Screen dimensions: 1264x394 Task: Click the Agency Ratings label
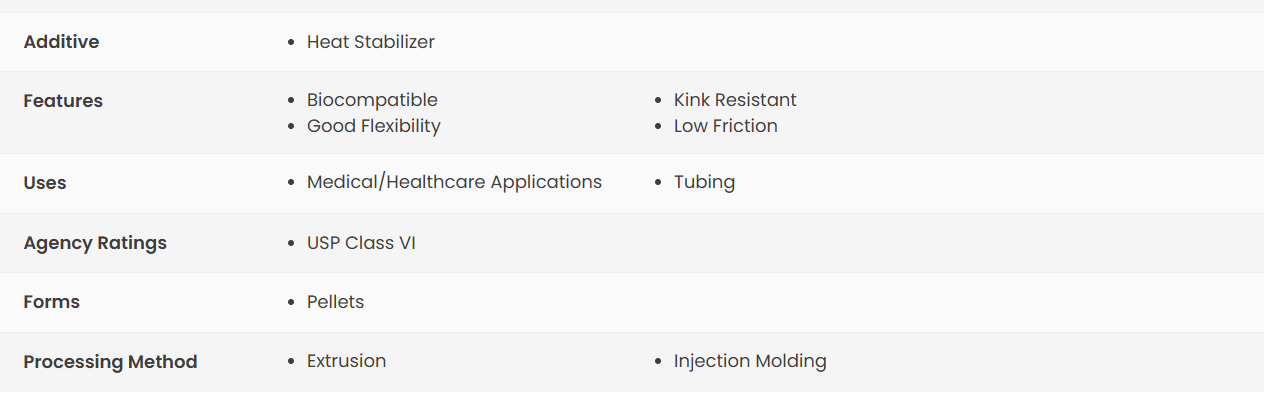tap(95, 243)
